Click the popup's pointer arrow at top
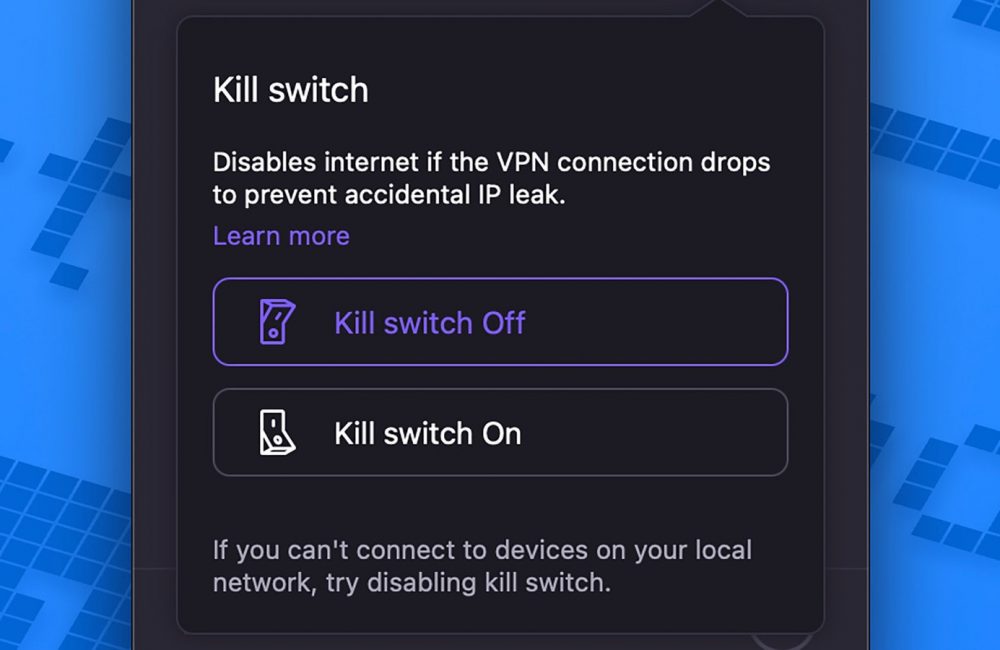This screenshot has width=1000, height=650. pos(719,8)
